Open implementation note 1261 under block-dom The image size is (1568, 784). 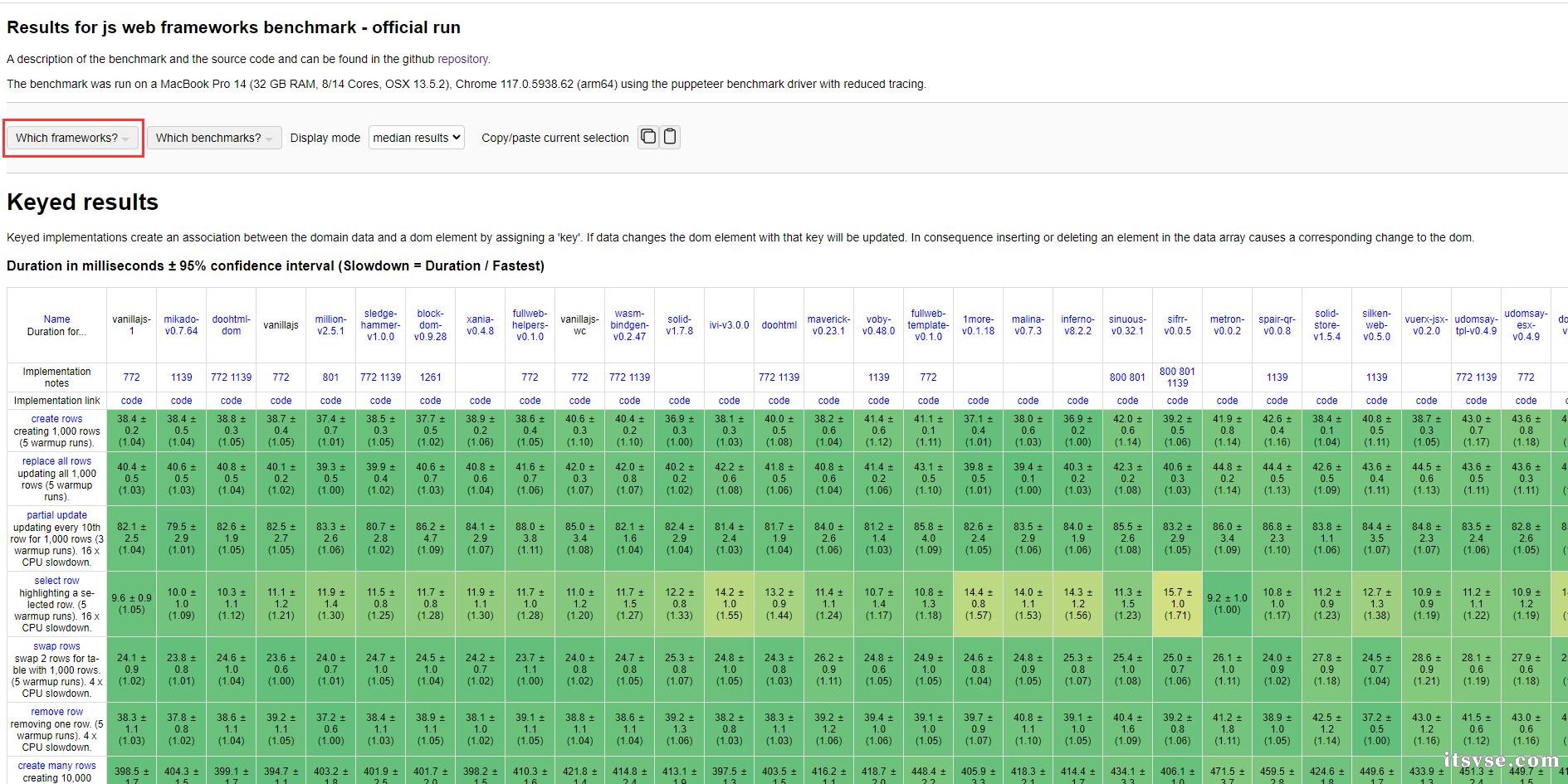pos(430,377)
